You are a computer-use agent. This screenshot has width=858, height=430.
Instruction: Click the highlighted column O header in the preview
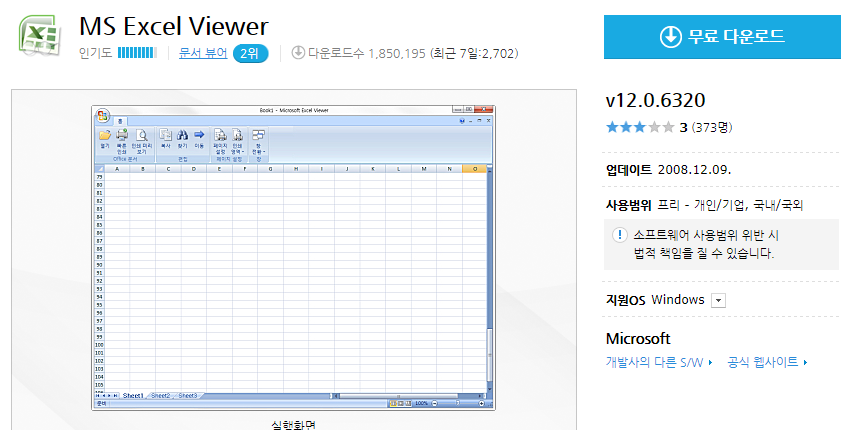tap(474, 169)
